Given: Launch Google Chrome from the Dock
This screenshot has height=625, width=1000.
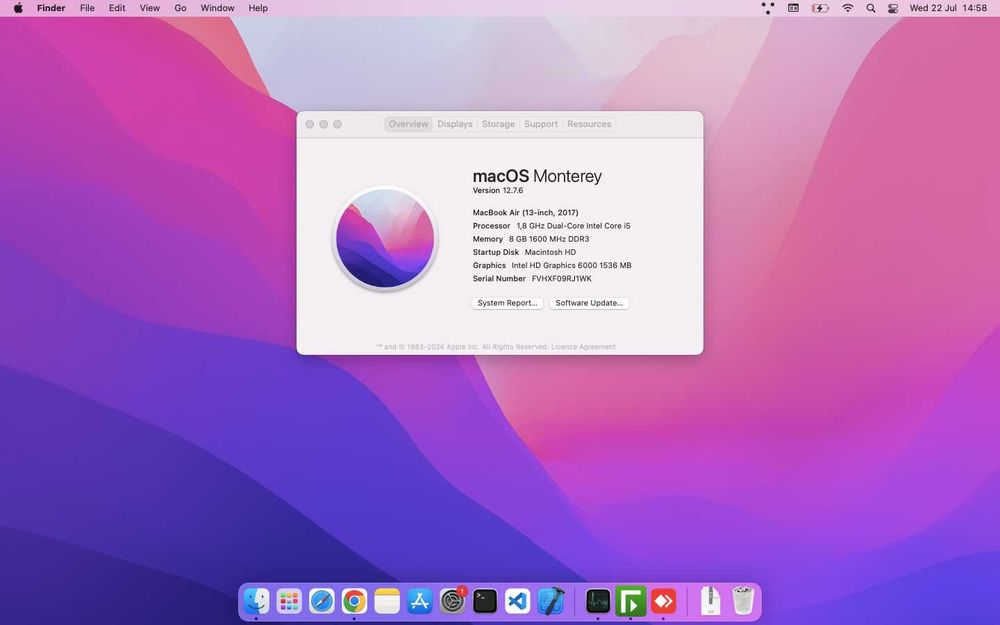Looking at the screenshot, I should 354,601.
